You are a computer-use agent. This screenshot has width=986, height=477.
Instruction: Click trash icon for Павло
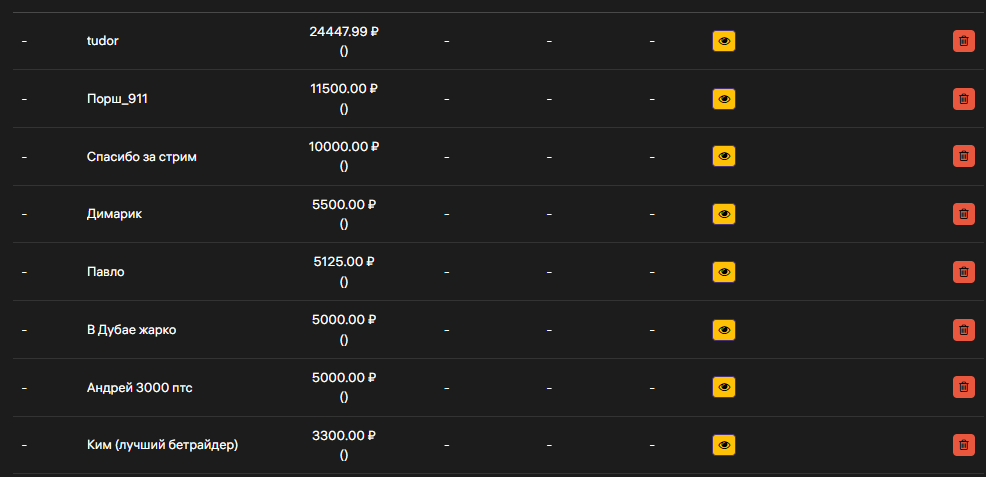963,272
